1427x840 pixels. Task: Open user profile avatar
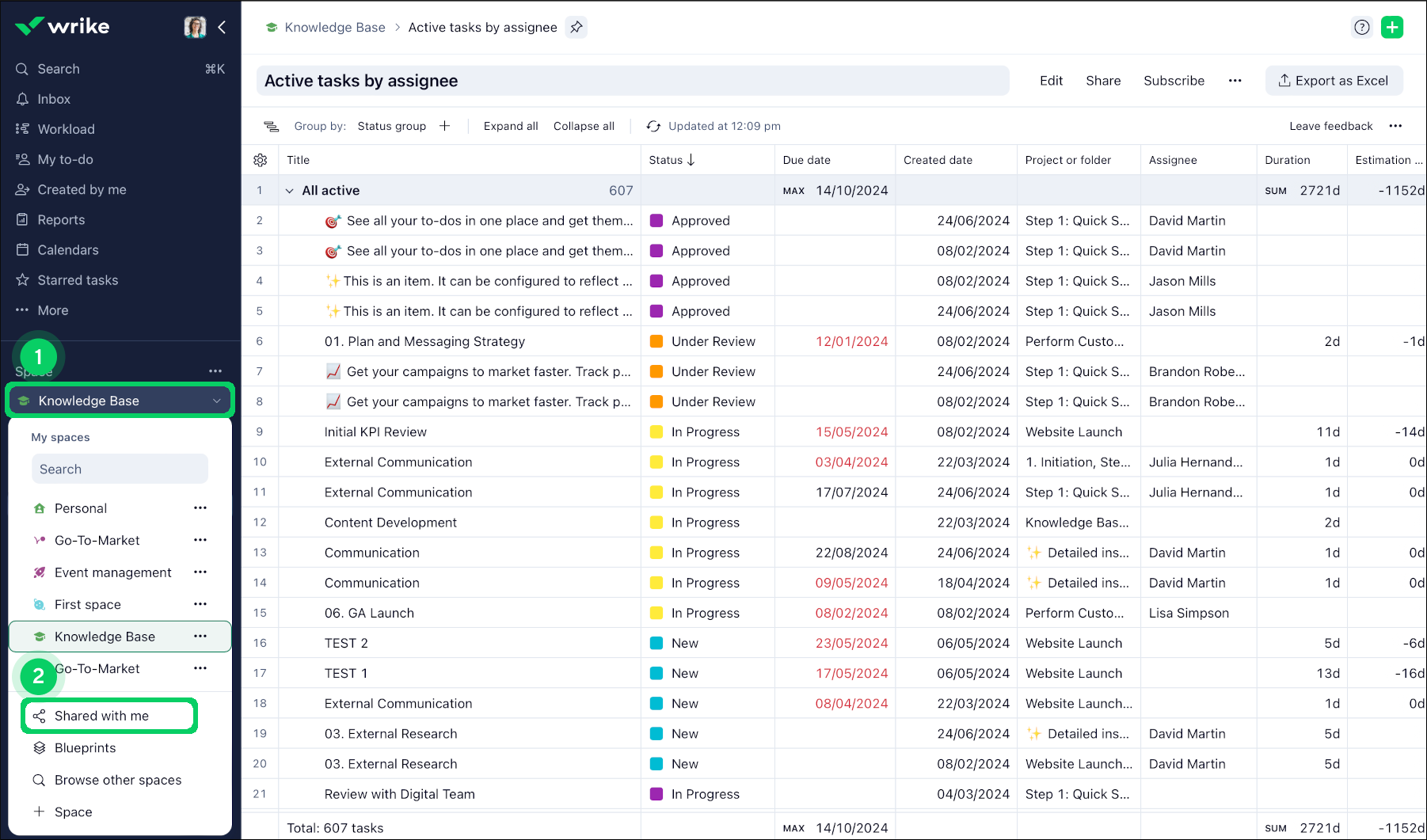(195, 28)
